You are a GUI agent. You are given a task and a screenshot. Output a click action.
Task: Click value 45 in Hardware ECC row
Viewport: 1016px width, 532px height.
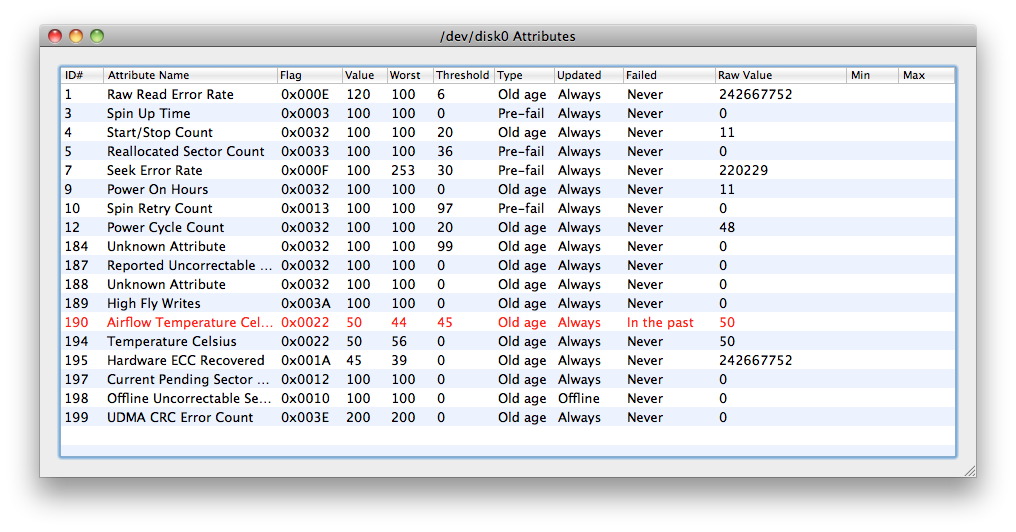[354, 360]
